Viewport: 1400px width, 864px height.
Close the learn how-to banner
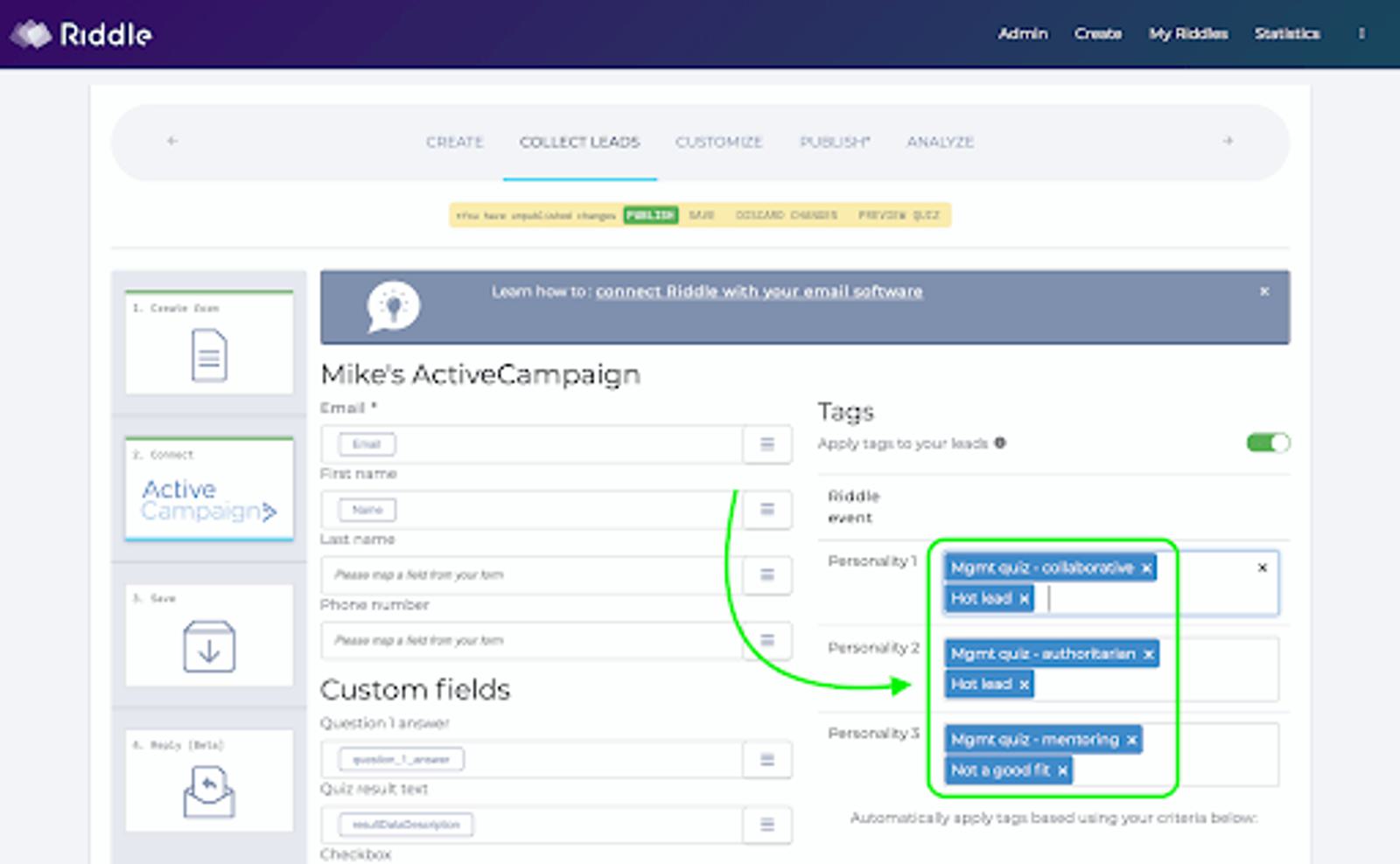1263,291
